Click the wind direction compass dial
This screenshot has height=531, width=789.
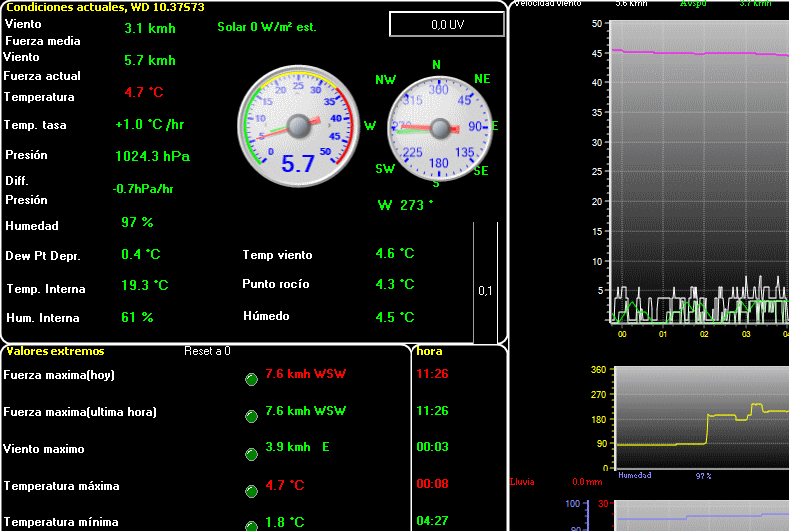pos(438,127)
